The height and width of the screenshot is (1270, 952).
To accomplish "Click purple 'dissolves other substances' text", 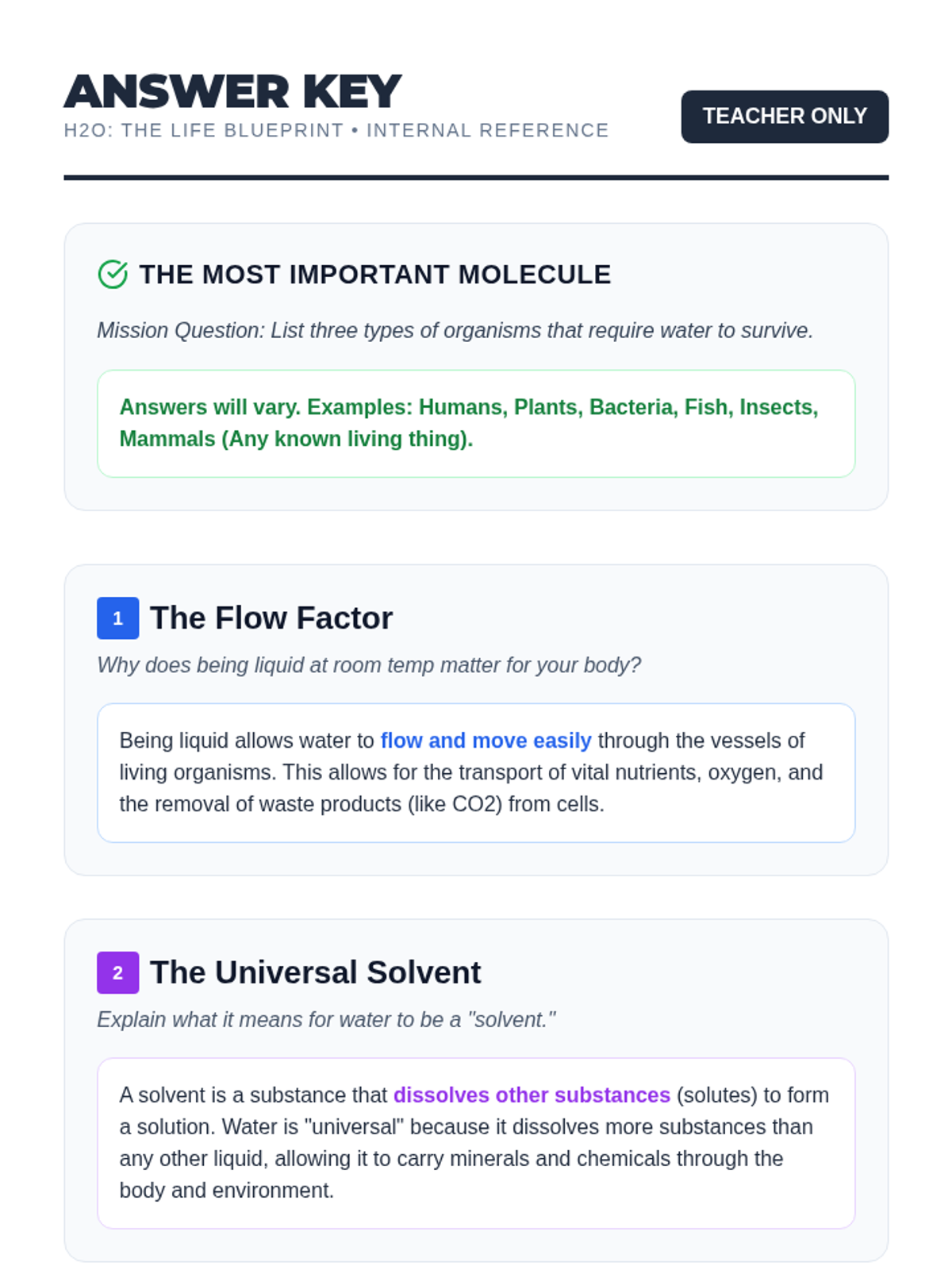I will pyautogui.click(x=532, y=1095).
